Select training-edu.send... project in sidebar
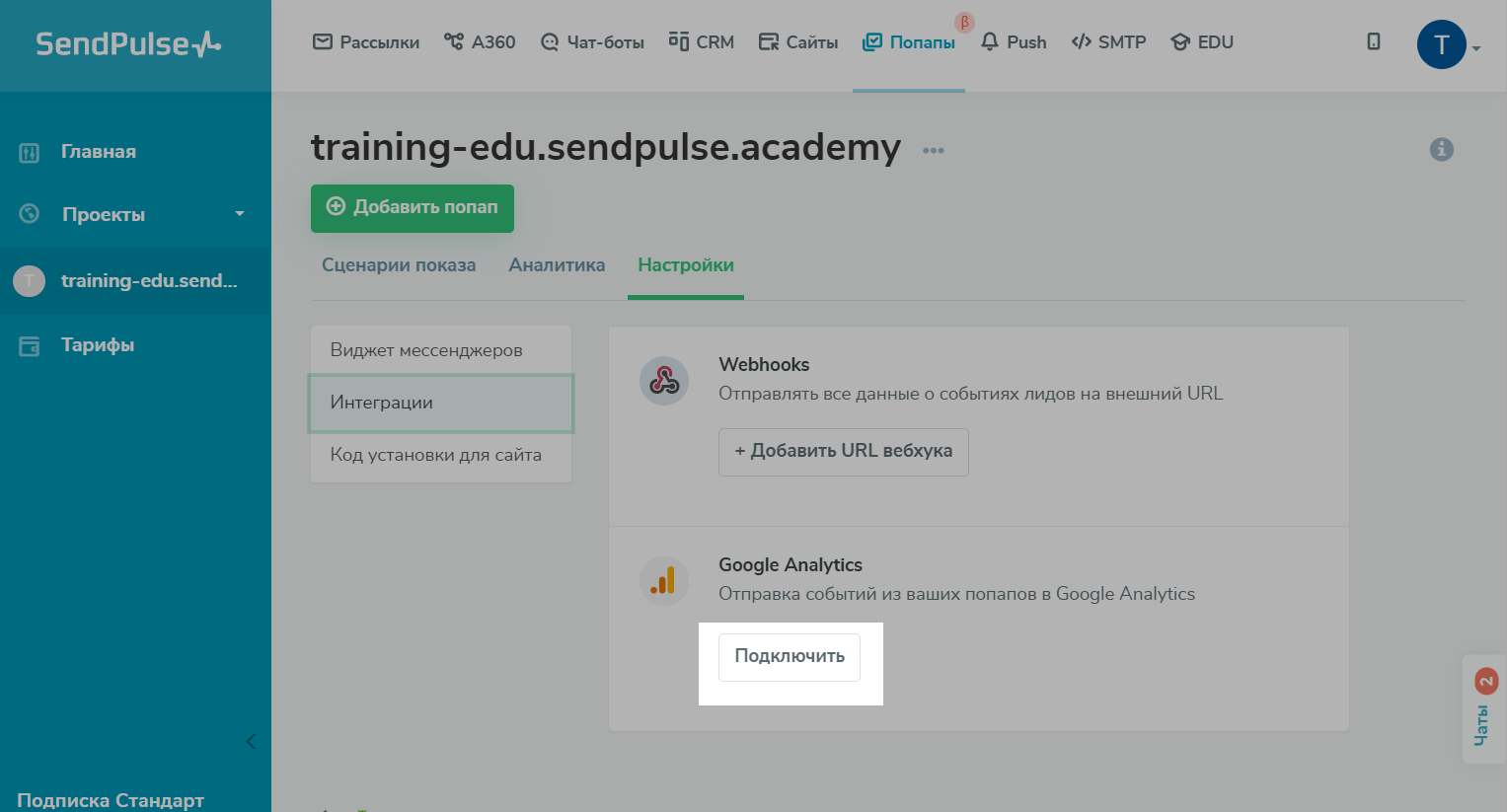The height and width of the screenshot is (812, 1507). point(135,281)
